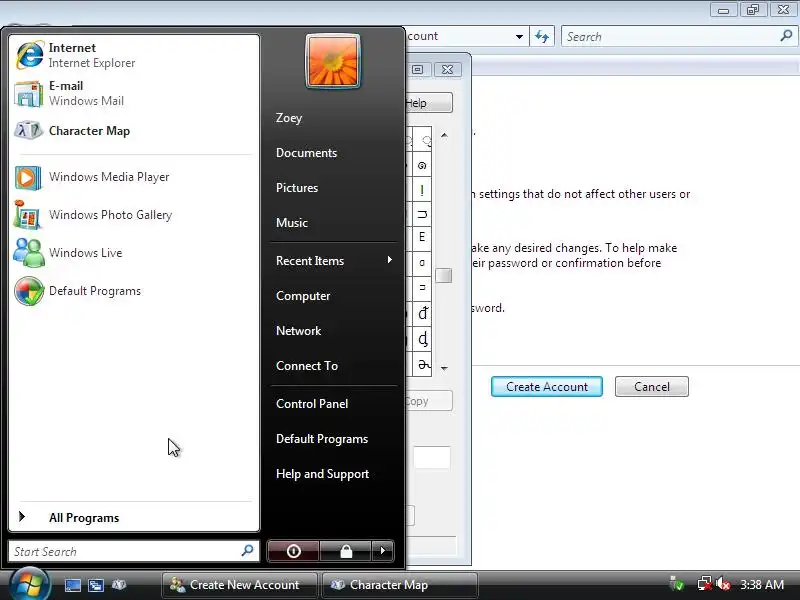Select the E character cell in Character Map
The width and height of the screenshot is (800, 600).
(422, 237)
